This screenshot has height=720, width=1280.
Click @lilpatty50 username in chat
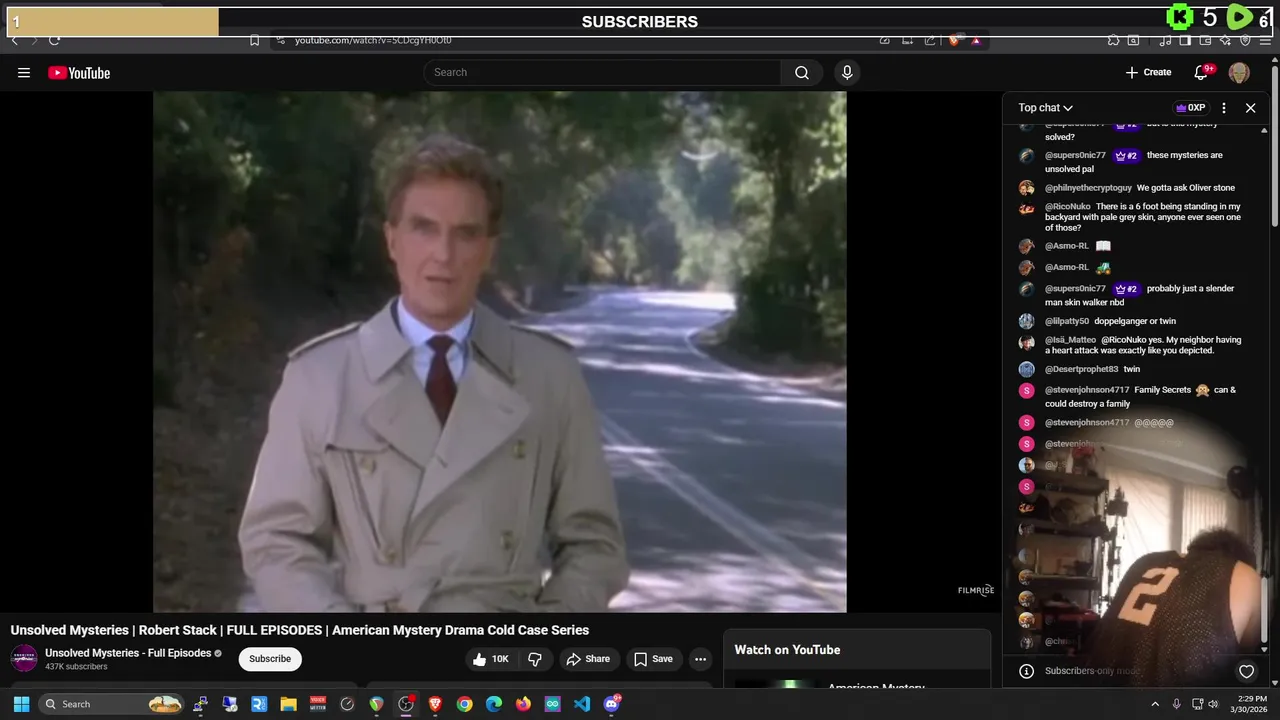coord(1067,321)
